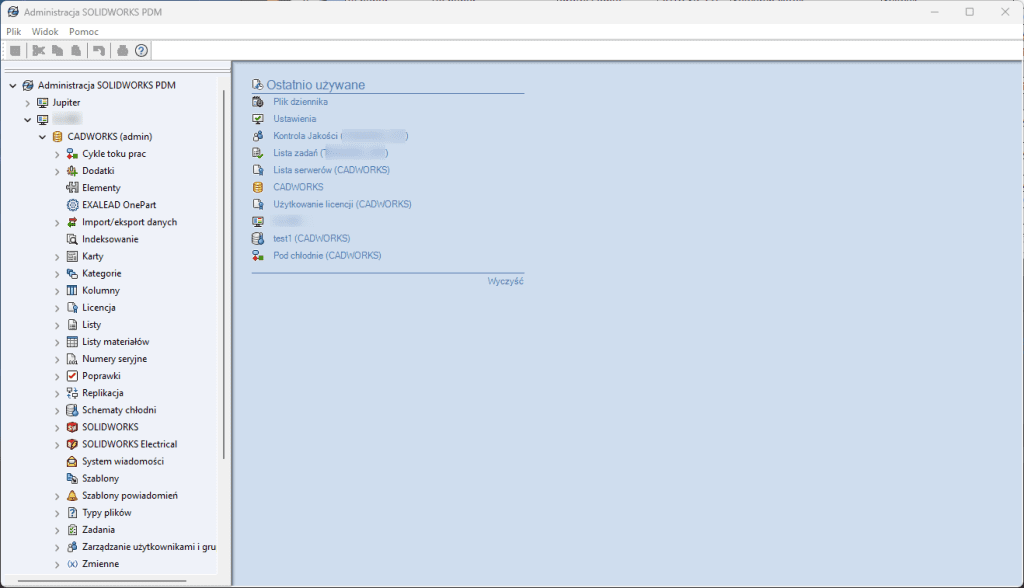Viewport: 1024px width, 588px height.
Task: Click the icon of the plain Szablony node
Action: [x=72, y=478]
